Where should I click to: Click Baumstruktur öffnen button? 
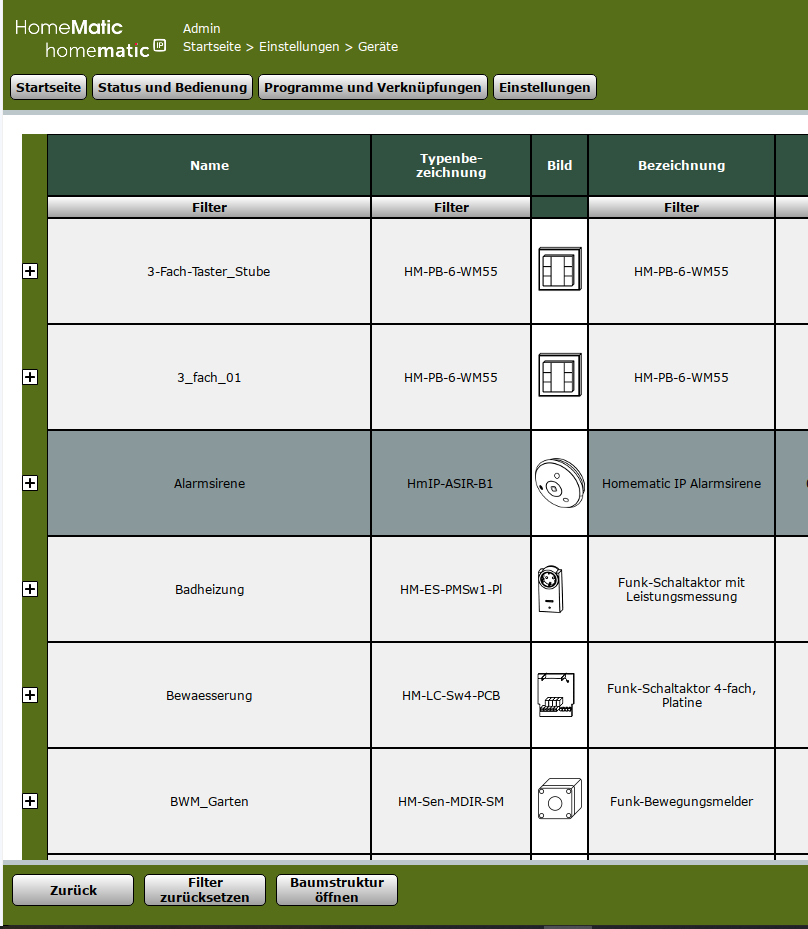tap(337, 890)
